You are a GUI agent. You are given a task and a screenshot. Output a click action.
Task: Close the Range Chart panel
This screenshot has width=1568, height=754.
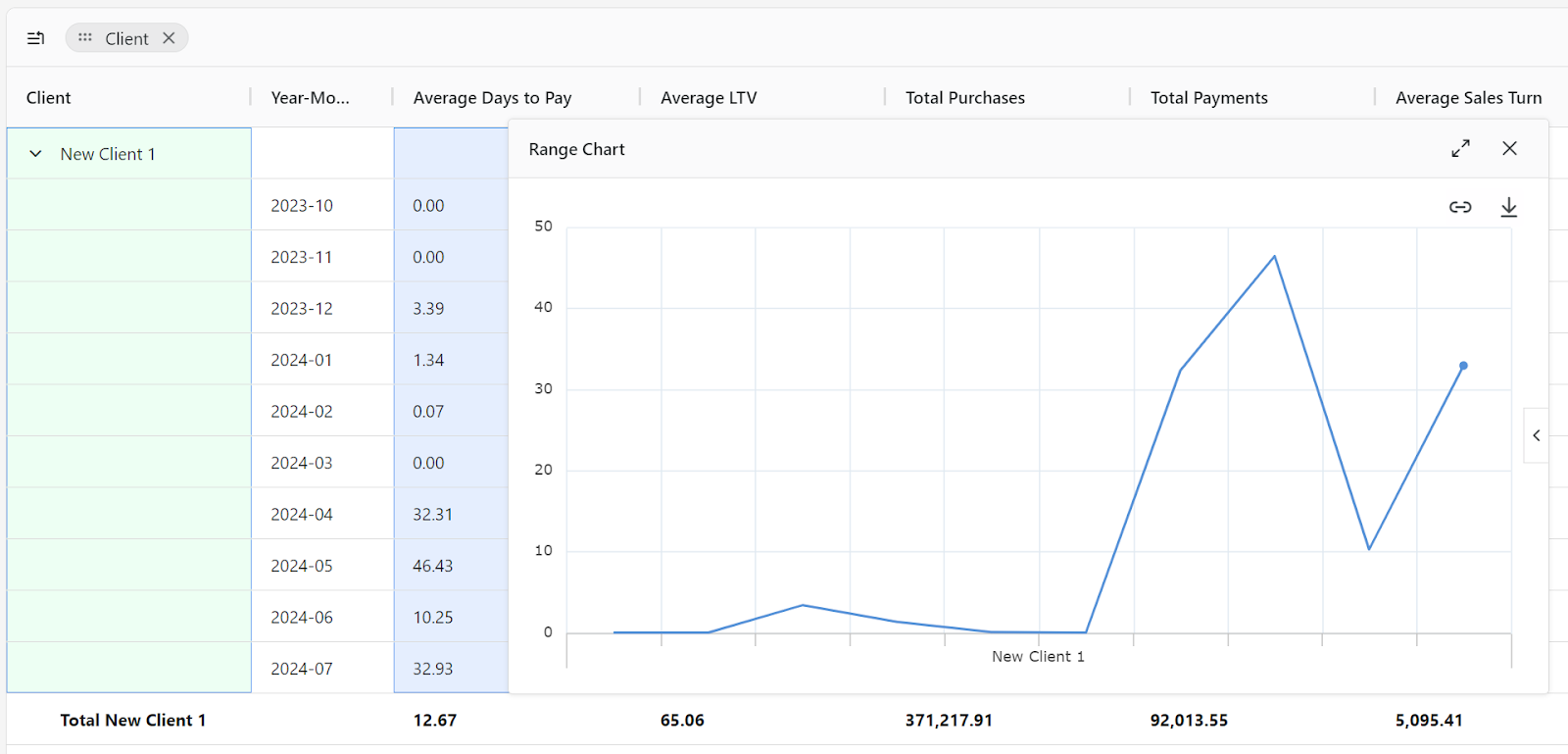(x=1509, y=148)
